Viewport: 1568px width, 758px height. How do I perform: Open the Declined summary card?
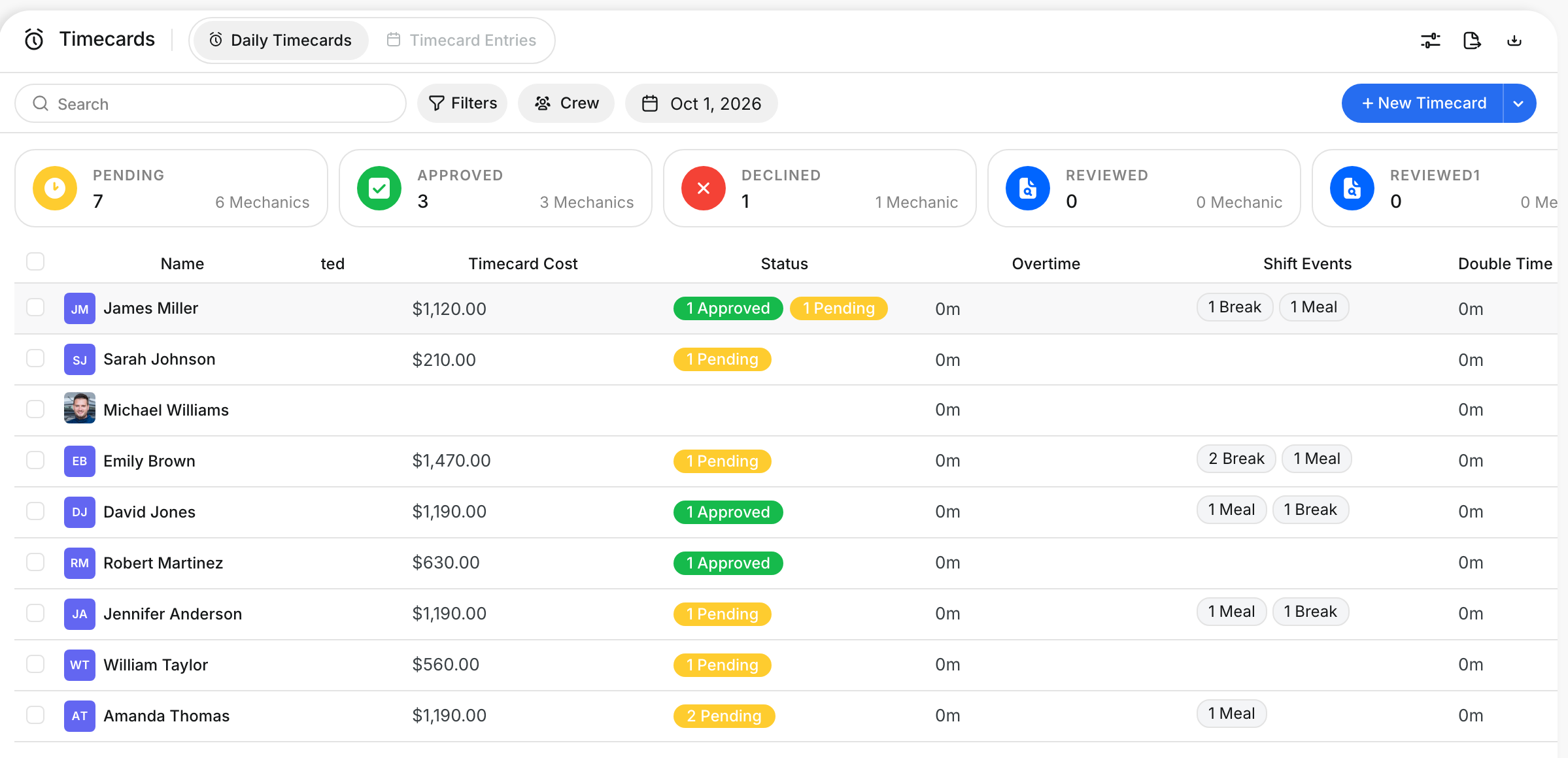(x=820, y=188)
